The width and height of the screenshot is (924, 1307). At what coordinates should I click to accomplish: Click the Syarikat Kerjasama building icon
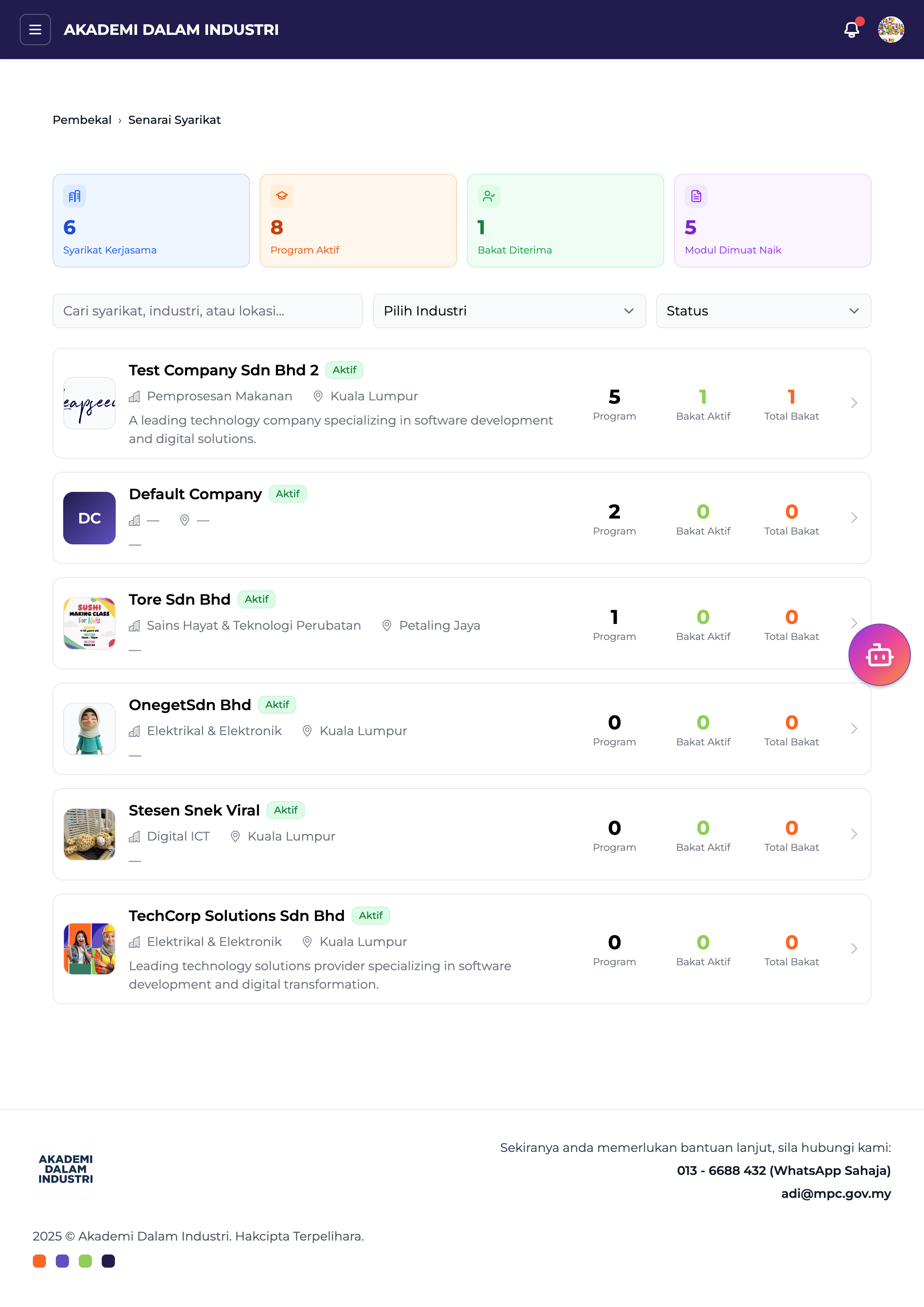75,197
